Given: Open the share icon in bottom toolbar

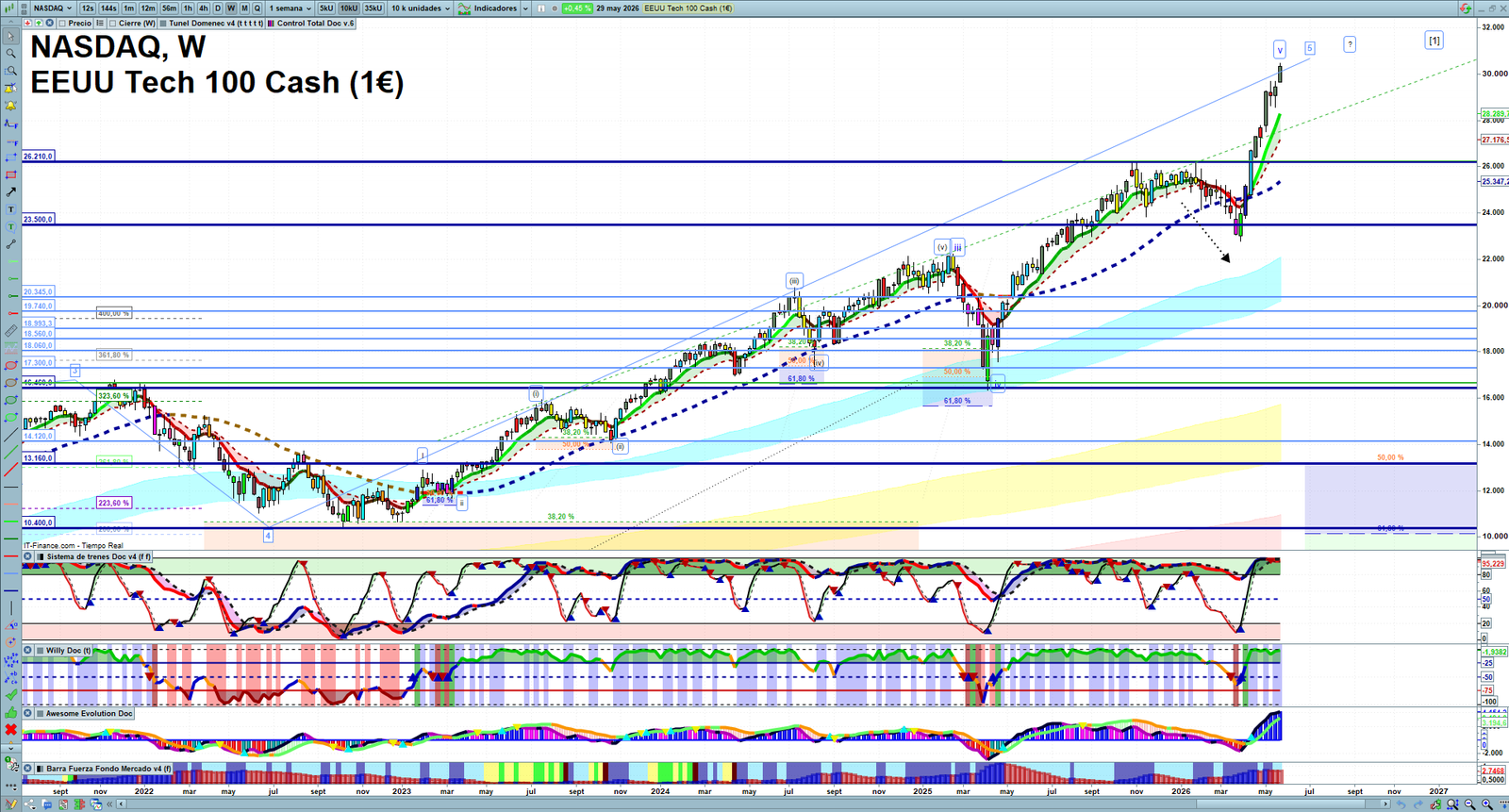Looking at the screenshot, I should pyautogui.click(x=29, y=804).
